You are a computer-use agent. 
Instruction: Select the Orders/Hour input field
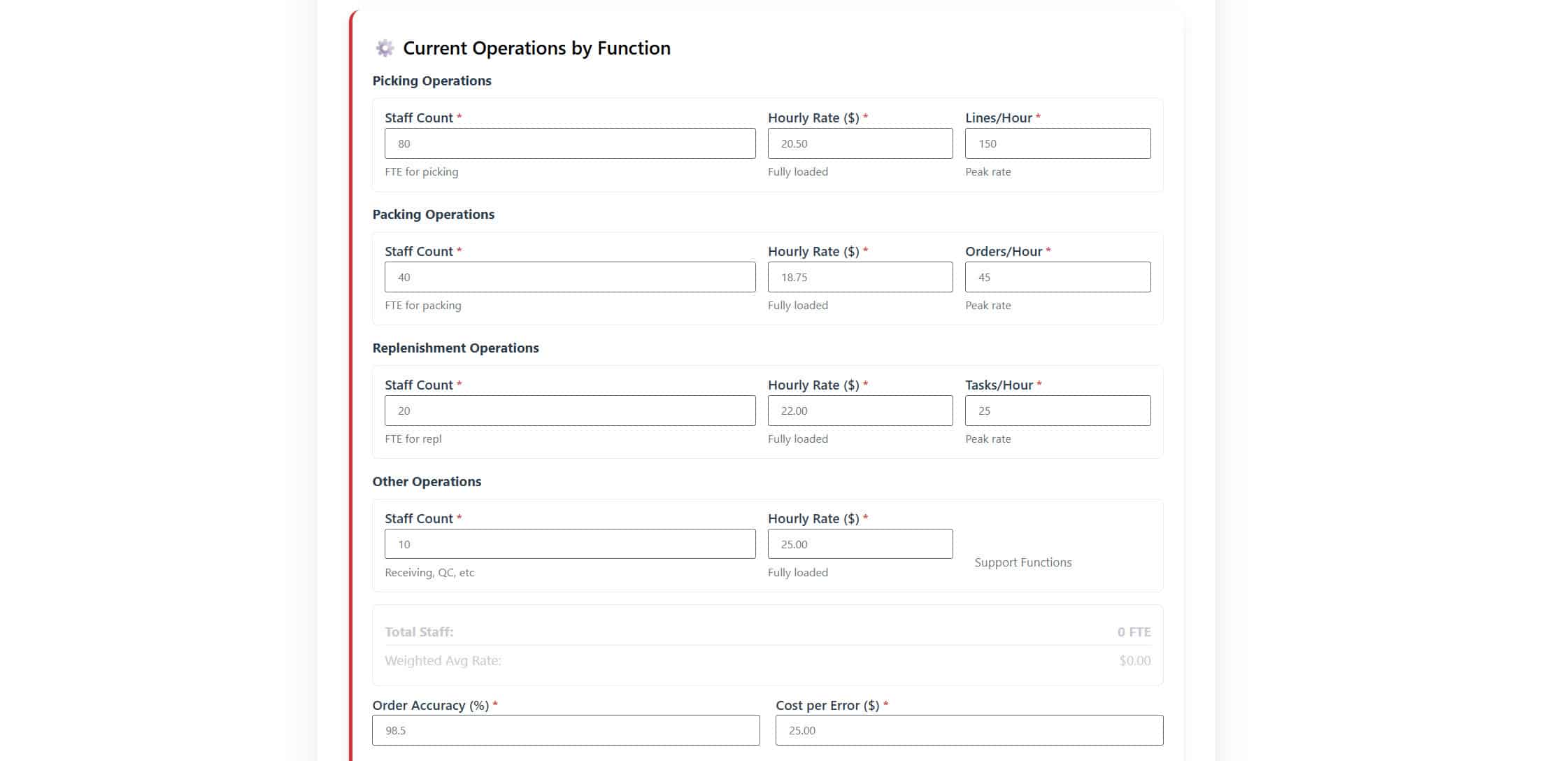[1057, 277]
